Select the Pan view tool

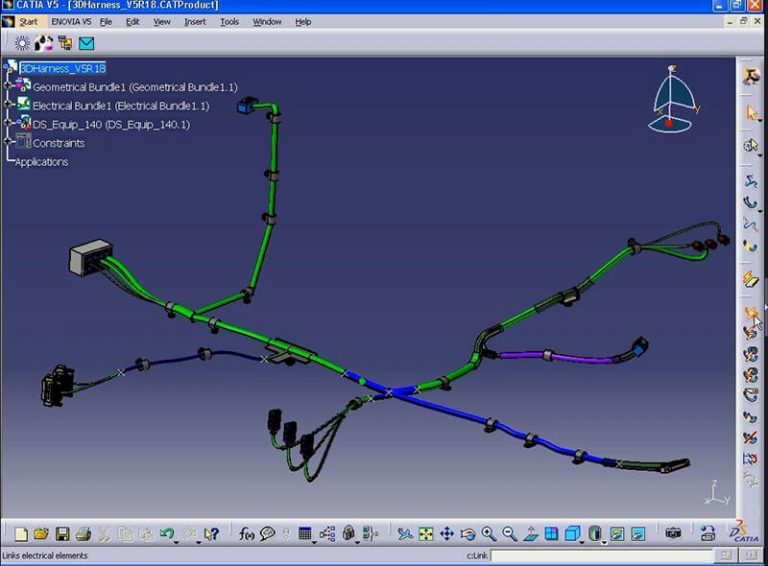[447, 534]
